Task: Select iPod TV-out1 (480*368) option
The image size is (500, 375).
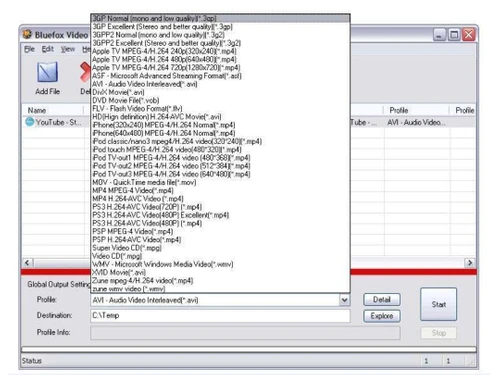Action: point(220,158)
